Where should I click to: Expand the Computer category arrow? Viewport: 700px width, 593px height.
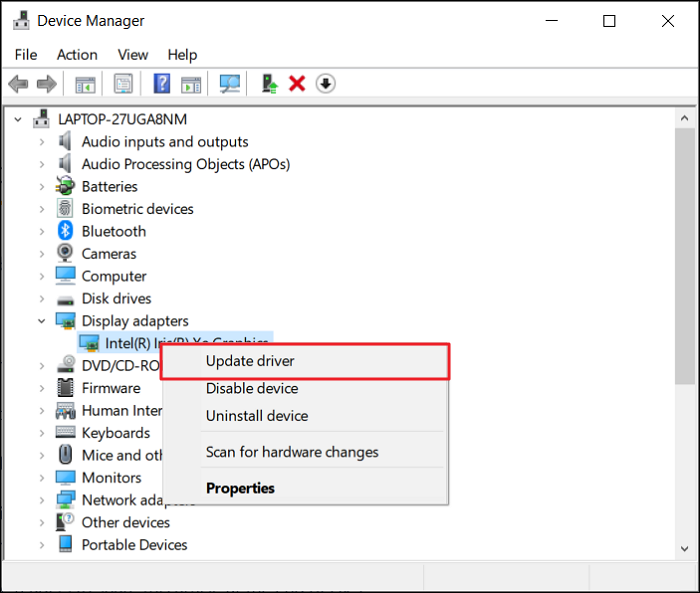42,276
